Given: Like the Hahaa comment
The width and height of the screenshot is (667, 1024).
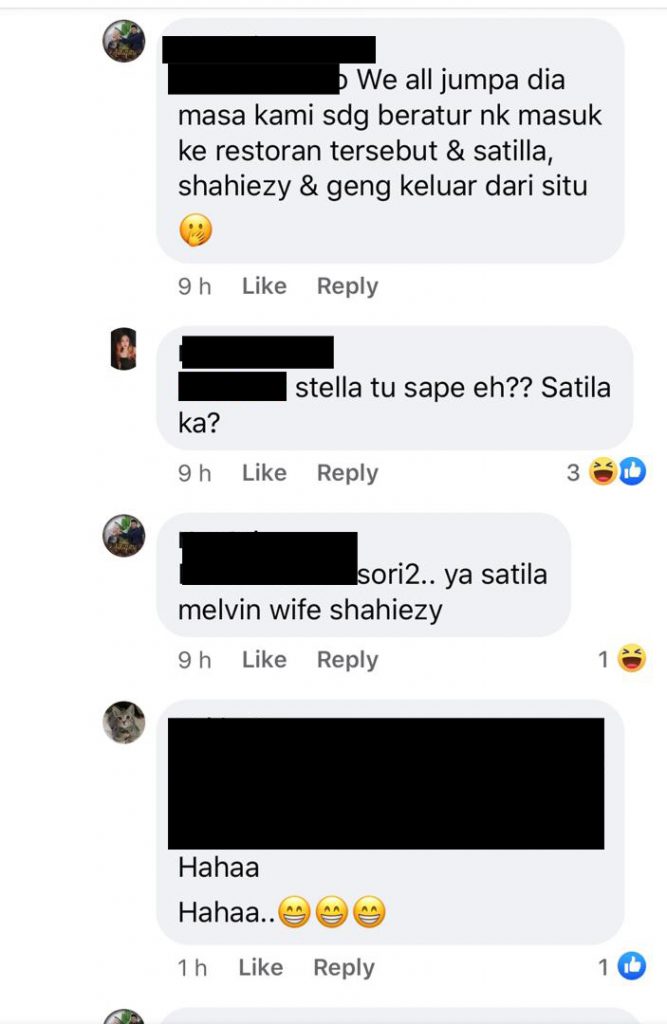Looking at the screenshot, I should tap(260, 967).
